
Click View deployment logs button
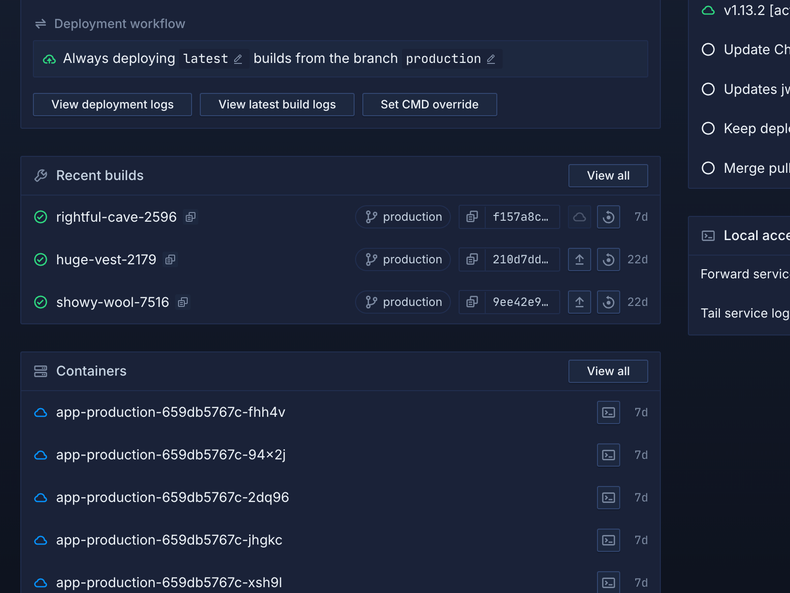(112, 105)
